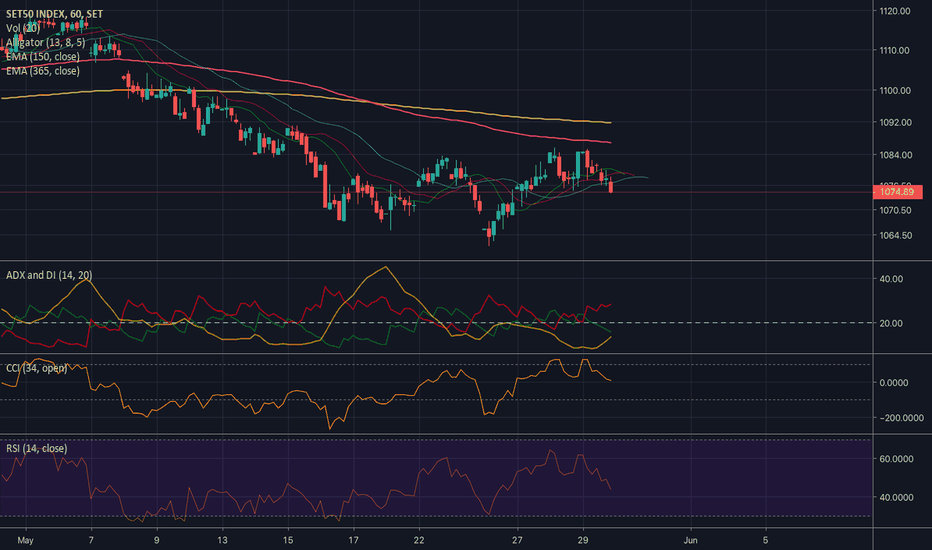Select the Alligator (13, 8, 5) indicator label
The image size is (932, 550).
pos(46,42)
